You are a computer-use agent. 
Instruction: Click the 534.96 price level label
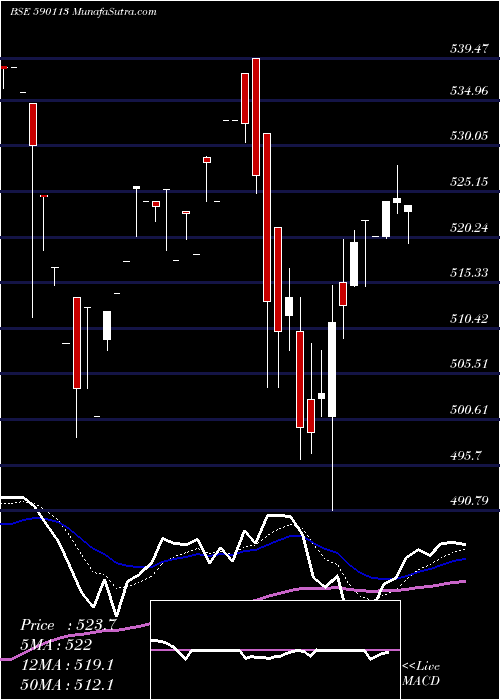point(468,91)
